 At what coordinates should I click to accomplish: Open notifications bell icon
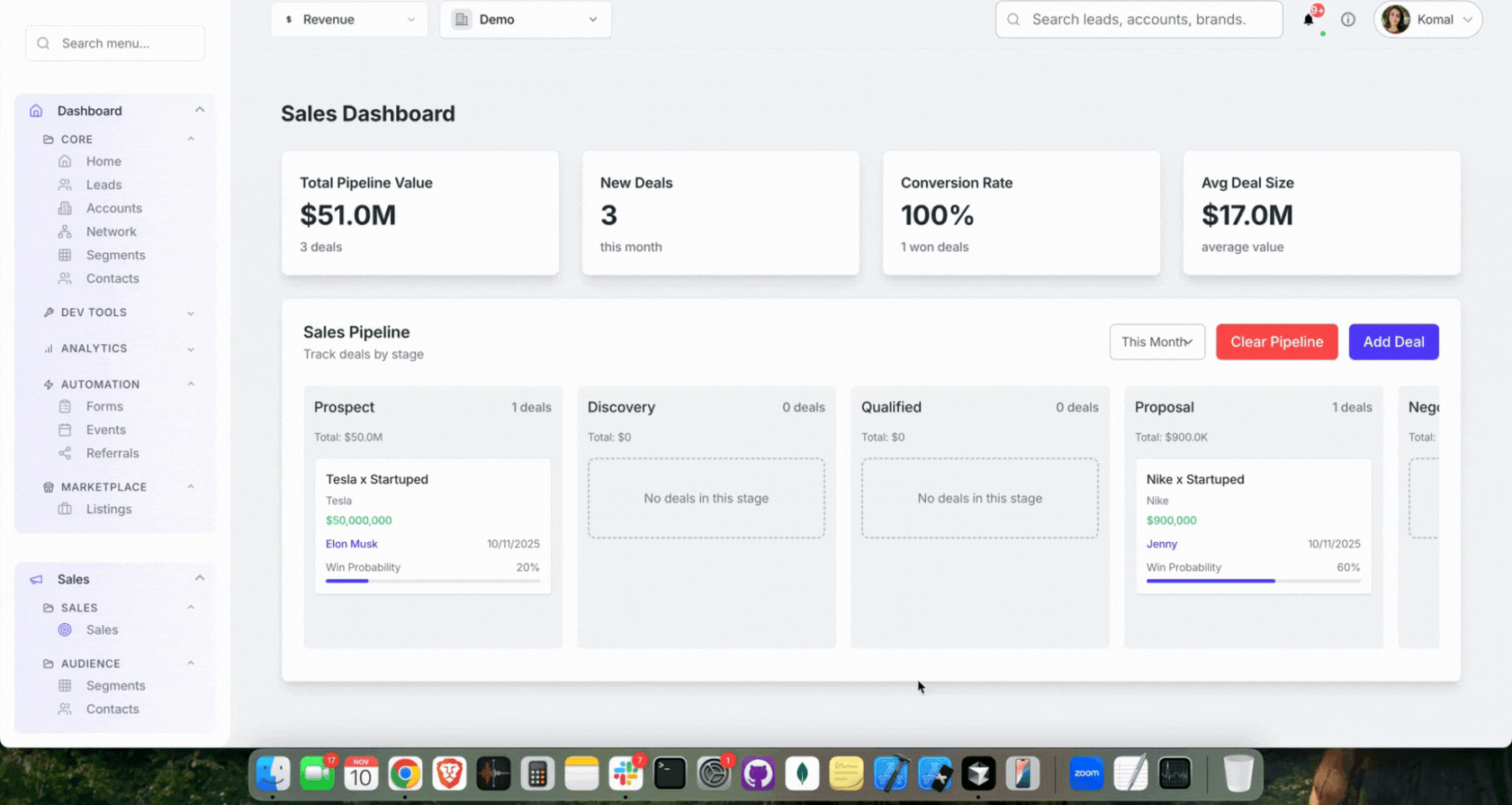click(1309, 19)
